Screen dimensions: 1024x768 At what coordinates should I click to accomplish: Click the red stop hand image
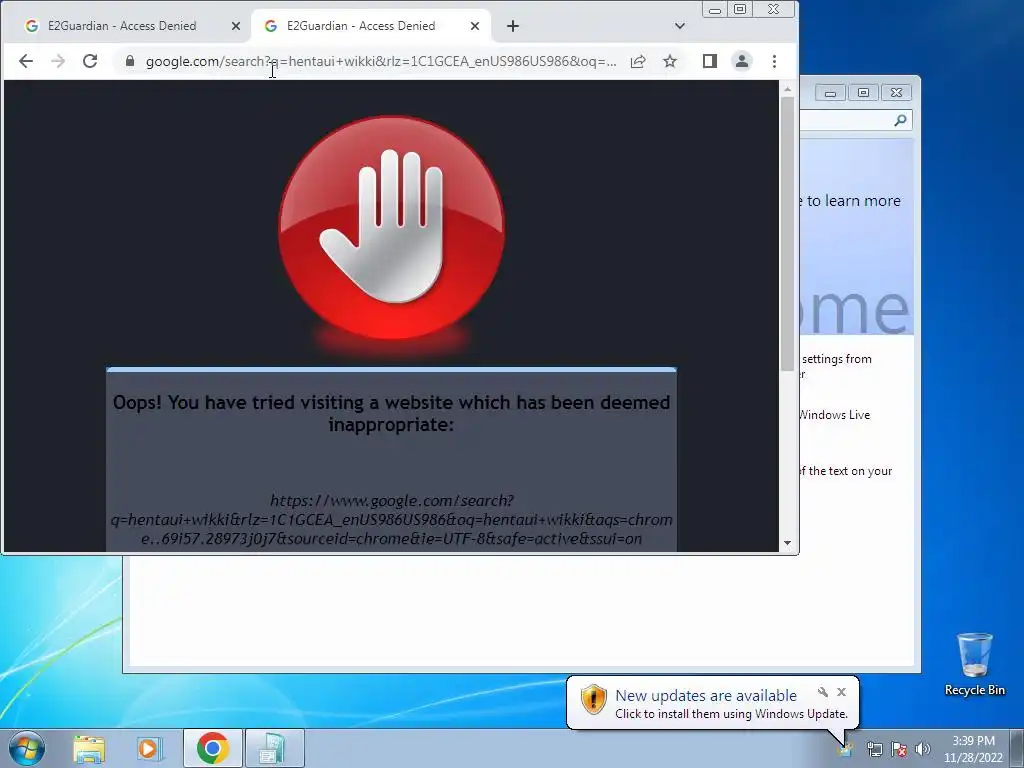coord(391,227)
